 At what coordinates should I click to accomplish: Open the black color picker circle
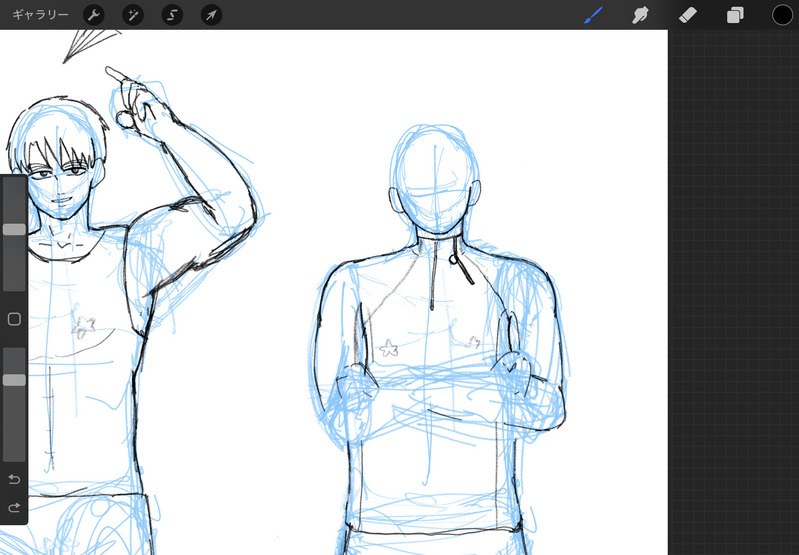tap(782, 15)
